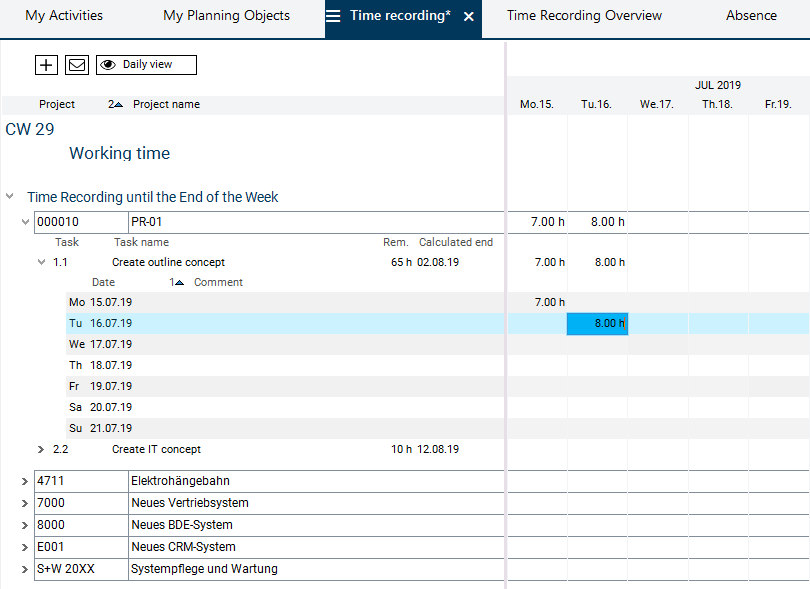Image resolution: width=810 pixels, height=589 pixels.
Task: Collapse the Time Recording until End of Week section
Action: (10, 197)
